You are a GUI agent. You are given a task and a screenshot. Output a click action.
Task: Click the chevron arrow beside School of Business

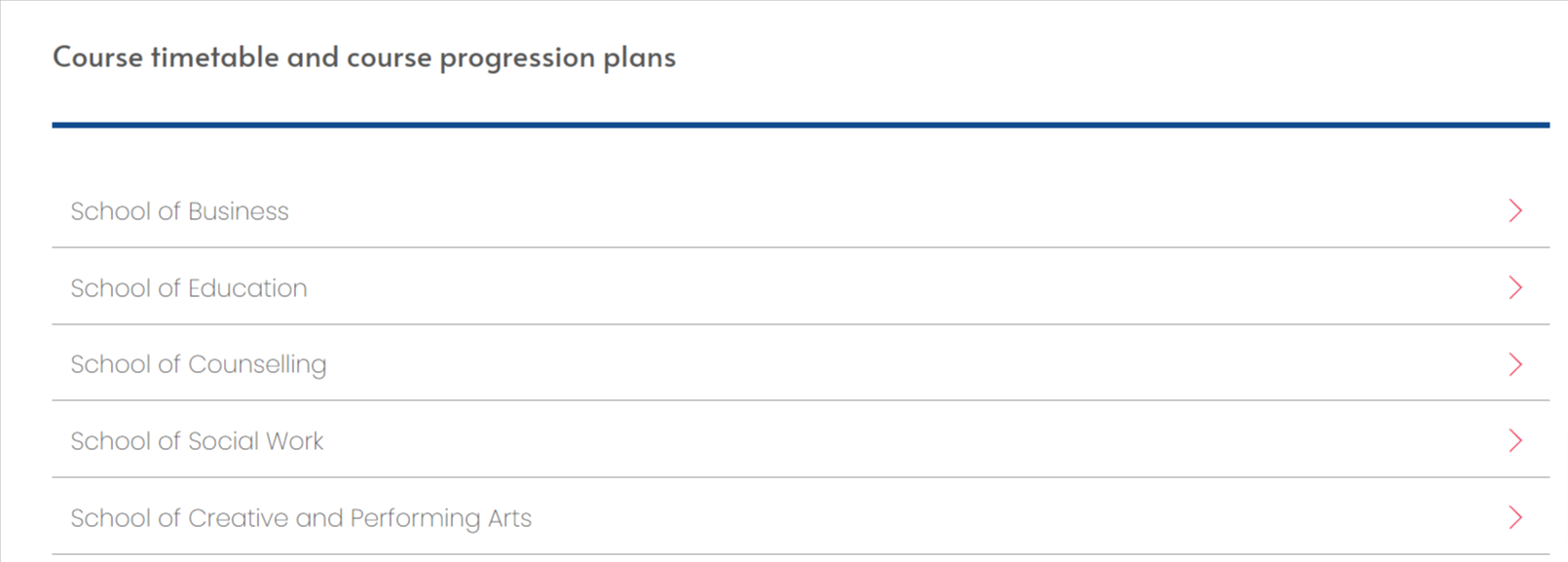click(x=1514, y=210)
